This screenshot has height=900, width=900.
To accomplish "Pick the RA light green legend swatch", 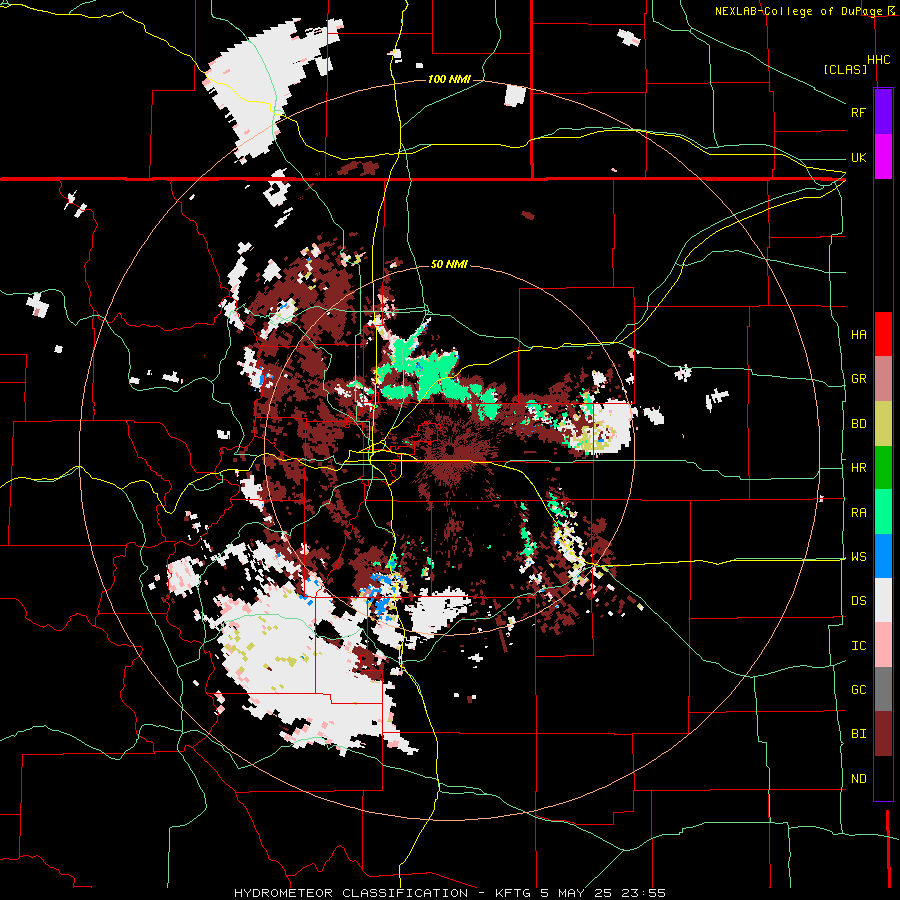I will (x=883, y=511).
